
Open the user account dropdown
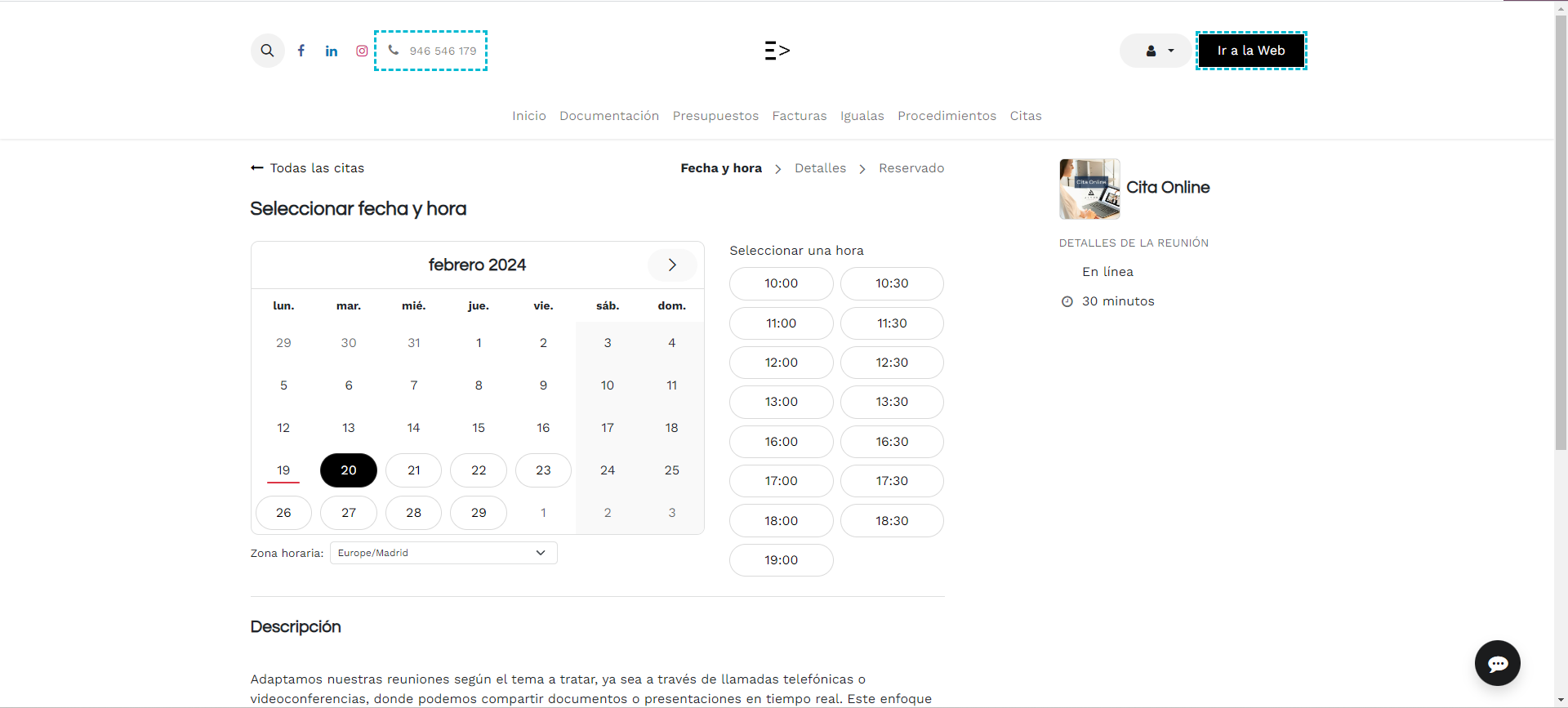point(1157,51)
